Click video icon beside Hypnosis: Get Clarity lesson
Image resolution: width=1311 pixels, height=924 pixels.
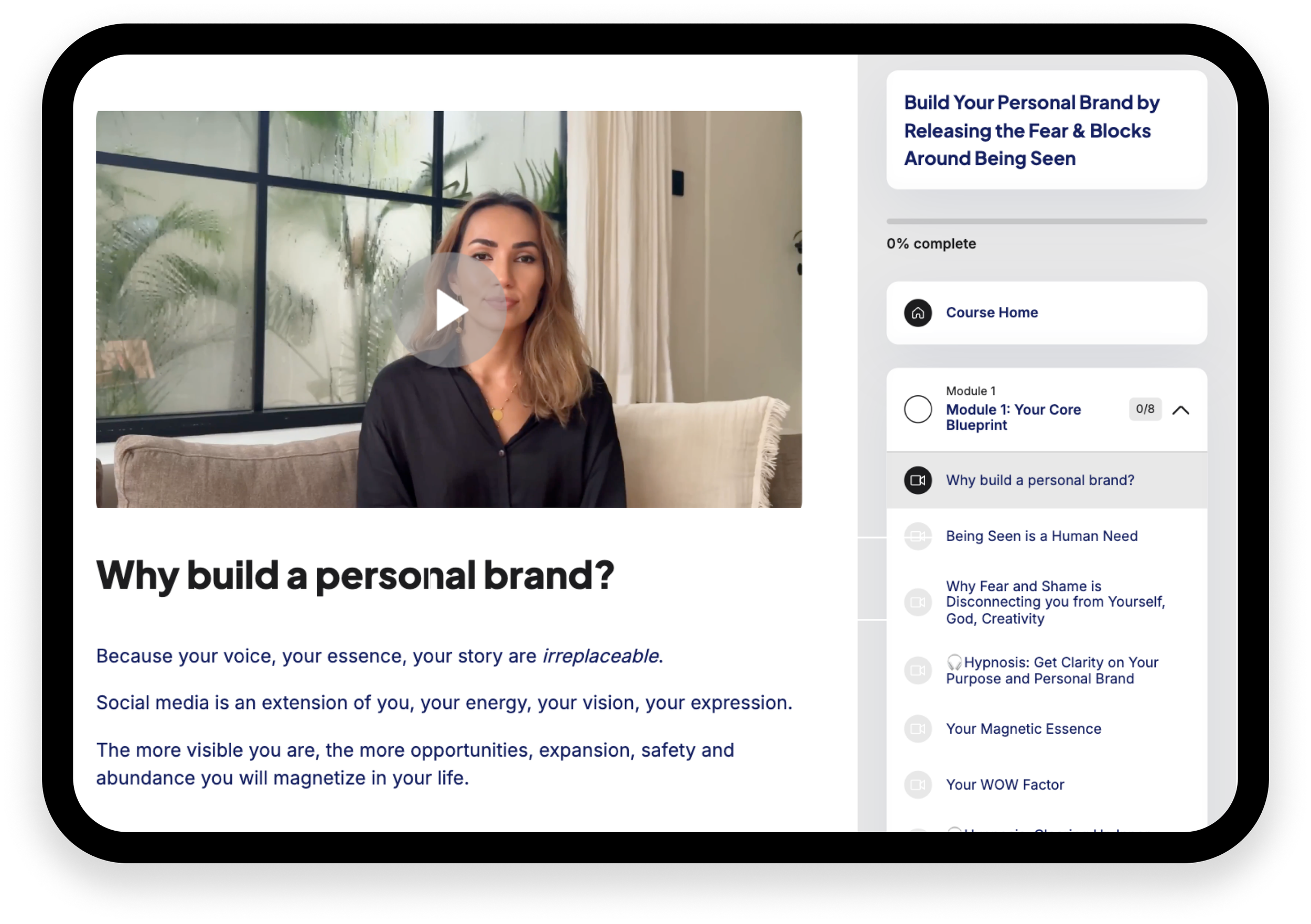tap(918, 671)
